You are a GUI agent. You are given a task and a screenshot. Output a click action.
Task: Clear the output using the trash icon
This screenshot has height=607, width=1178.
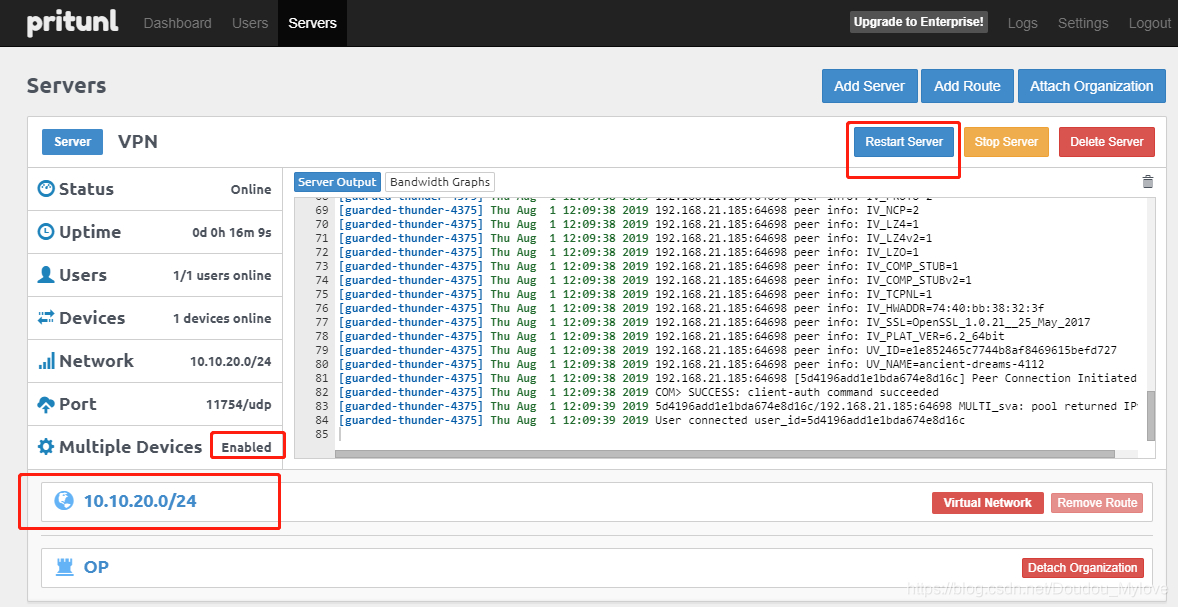(x=1147, y=181)
